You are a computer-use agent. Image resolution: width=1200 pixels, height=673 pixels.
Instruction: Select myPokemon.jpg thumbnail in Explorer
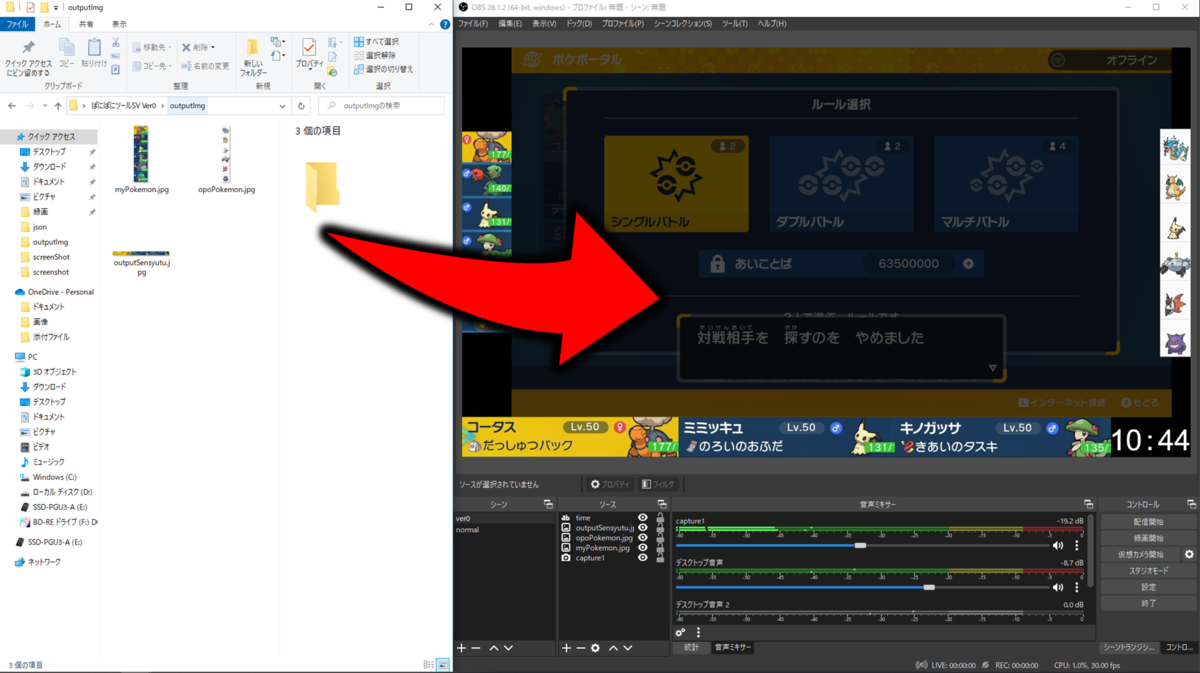point(141,153)
